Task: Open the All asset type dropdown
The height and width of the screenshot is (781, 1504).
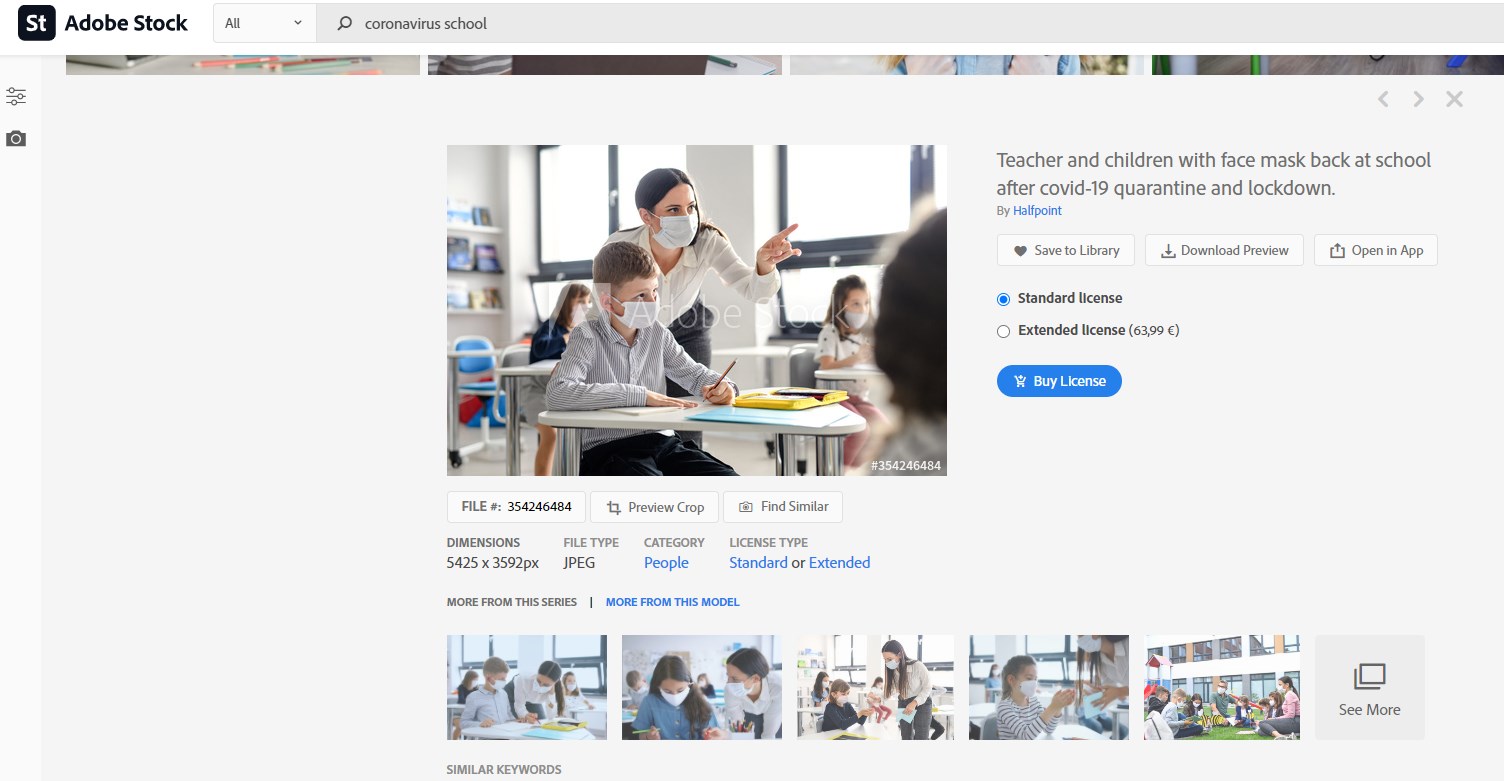Action: (264, 23)
